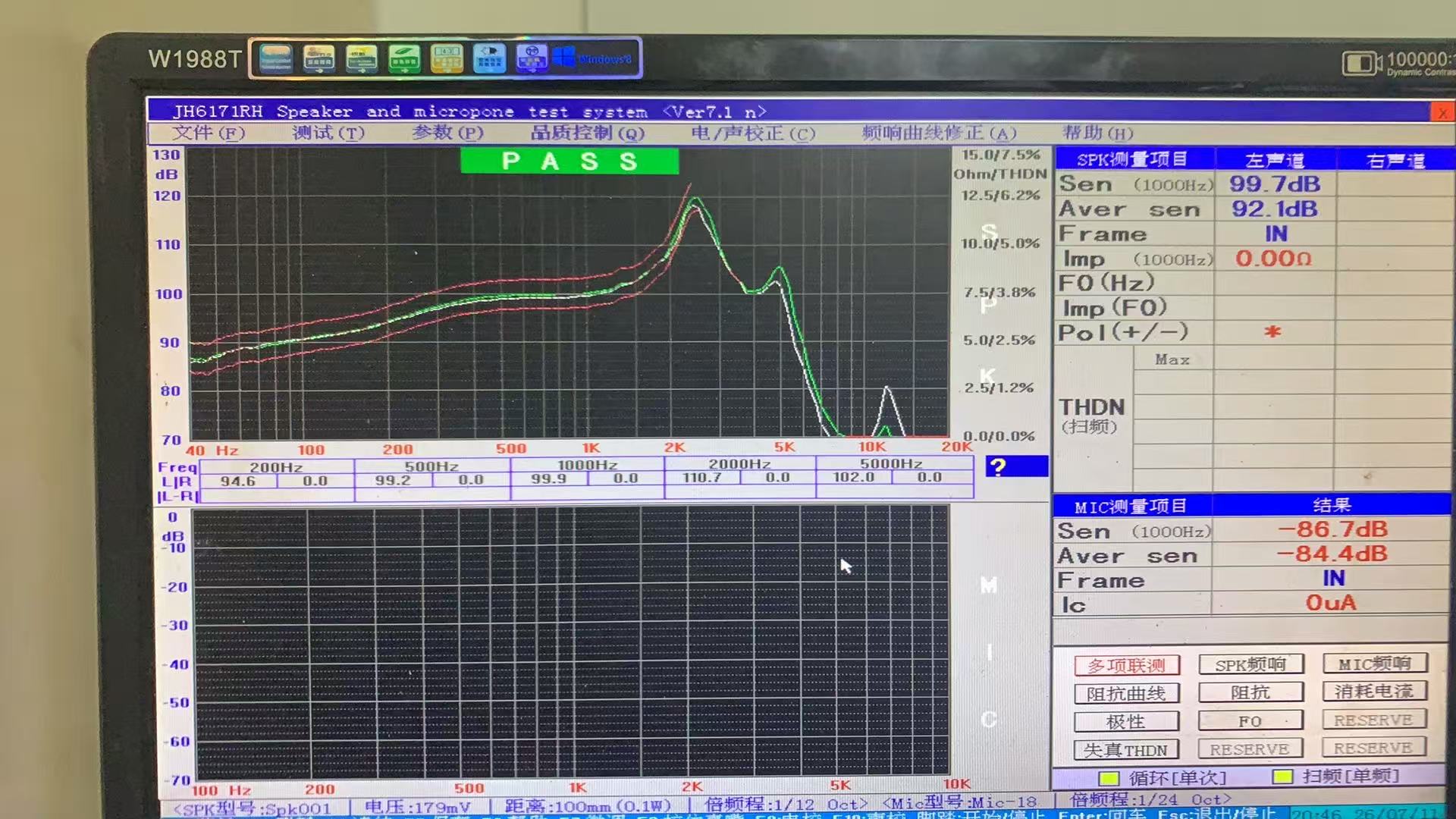Toggle the 扫频[单频] sweep checkbox
The height and width of the screenshot is (819, 1456).
click(1282, 777)
